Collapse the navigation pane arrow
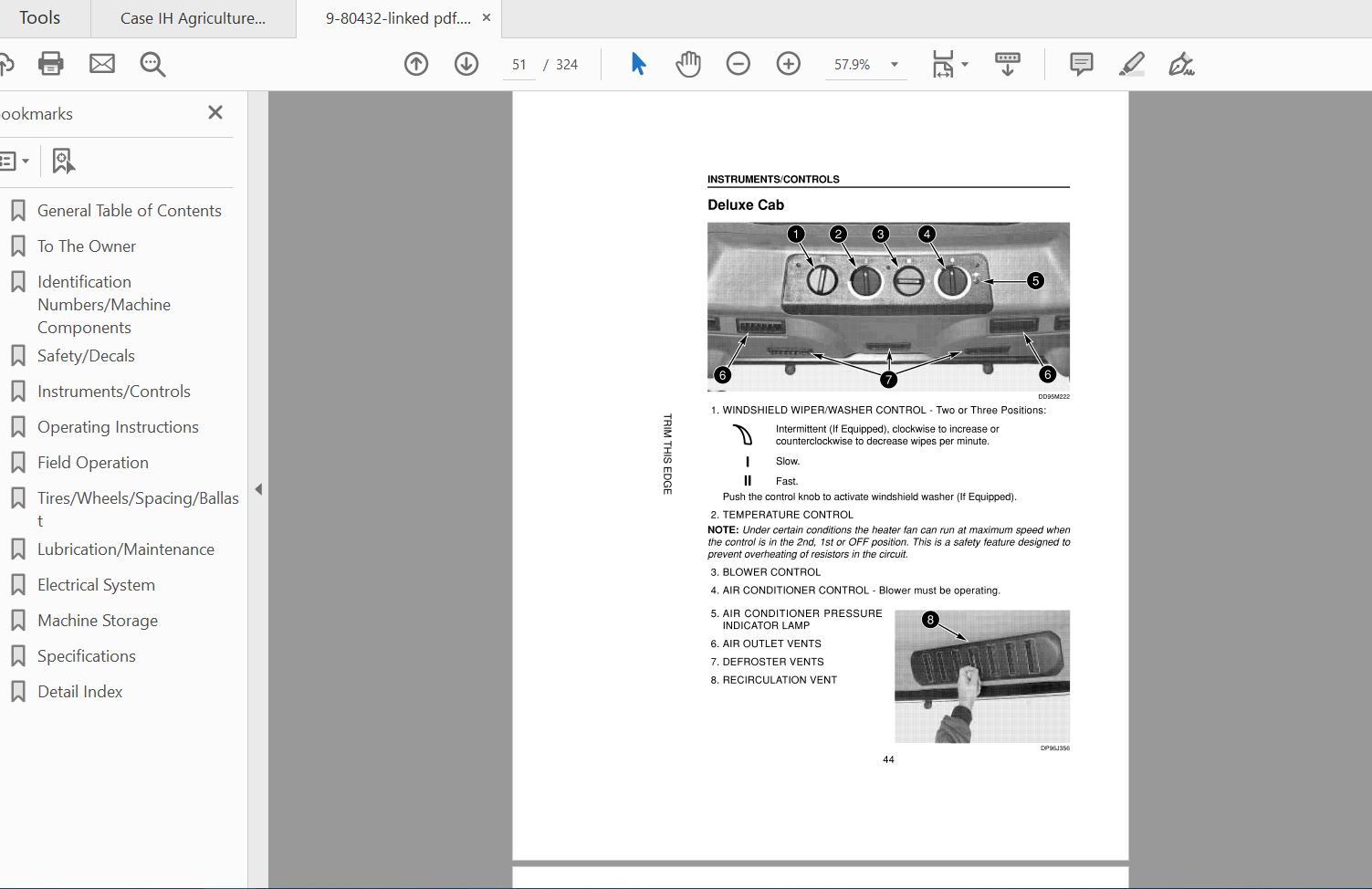The image size is (1372, 889). click(258, 489)
